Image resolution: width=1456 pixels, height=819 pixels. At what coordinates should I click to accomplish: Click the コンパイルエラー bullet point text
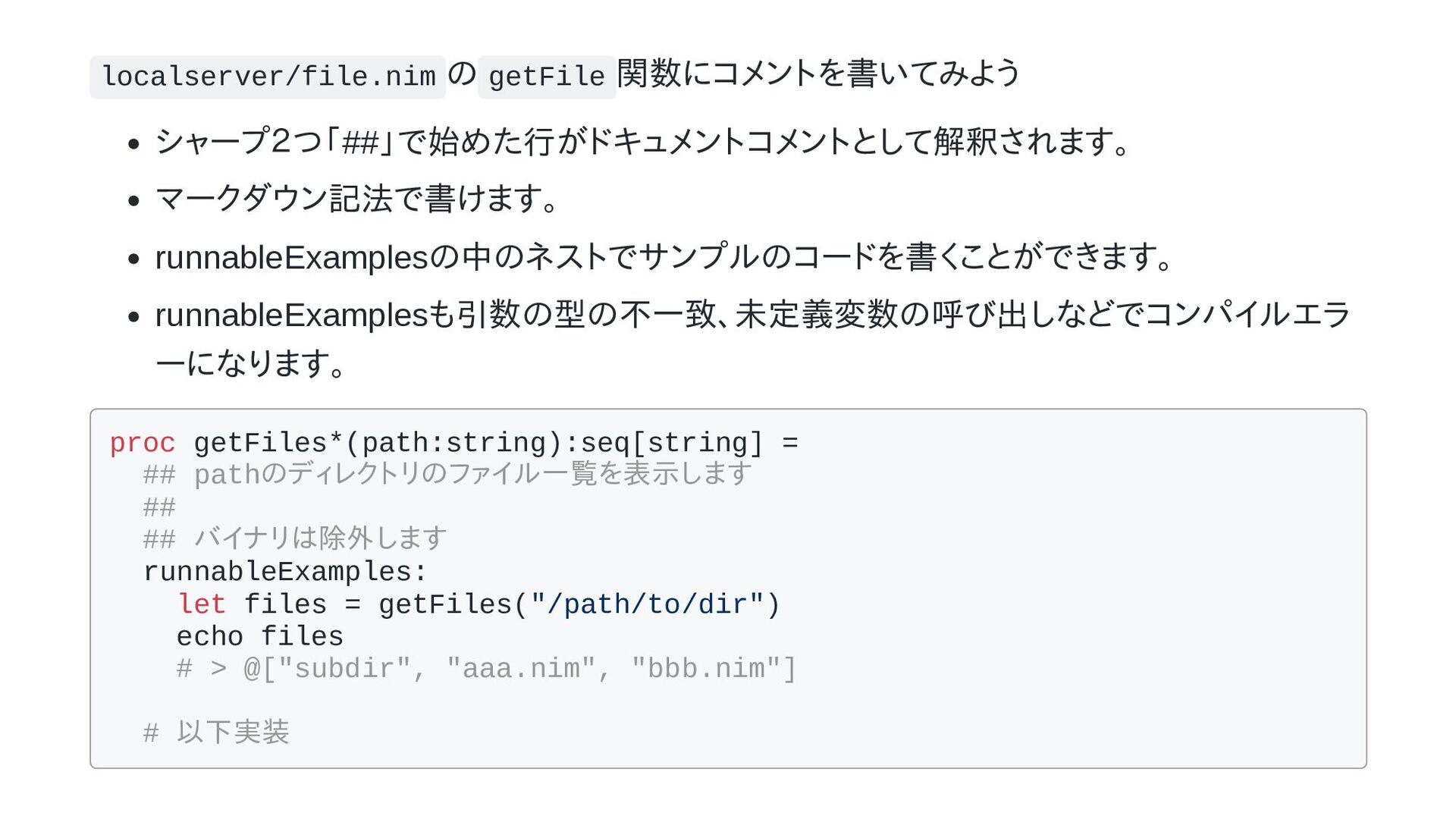[x=752, y=339]
